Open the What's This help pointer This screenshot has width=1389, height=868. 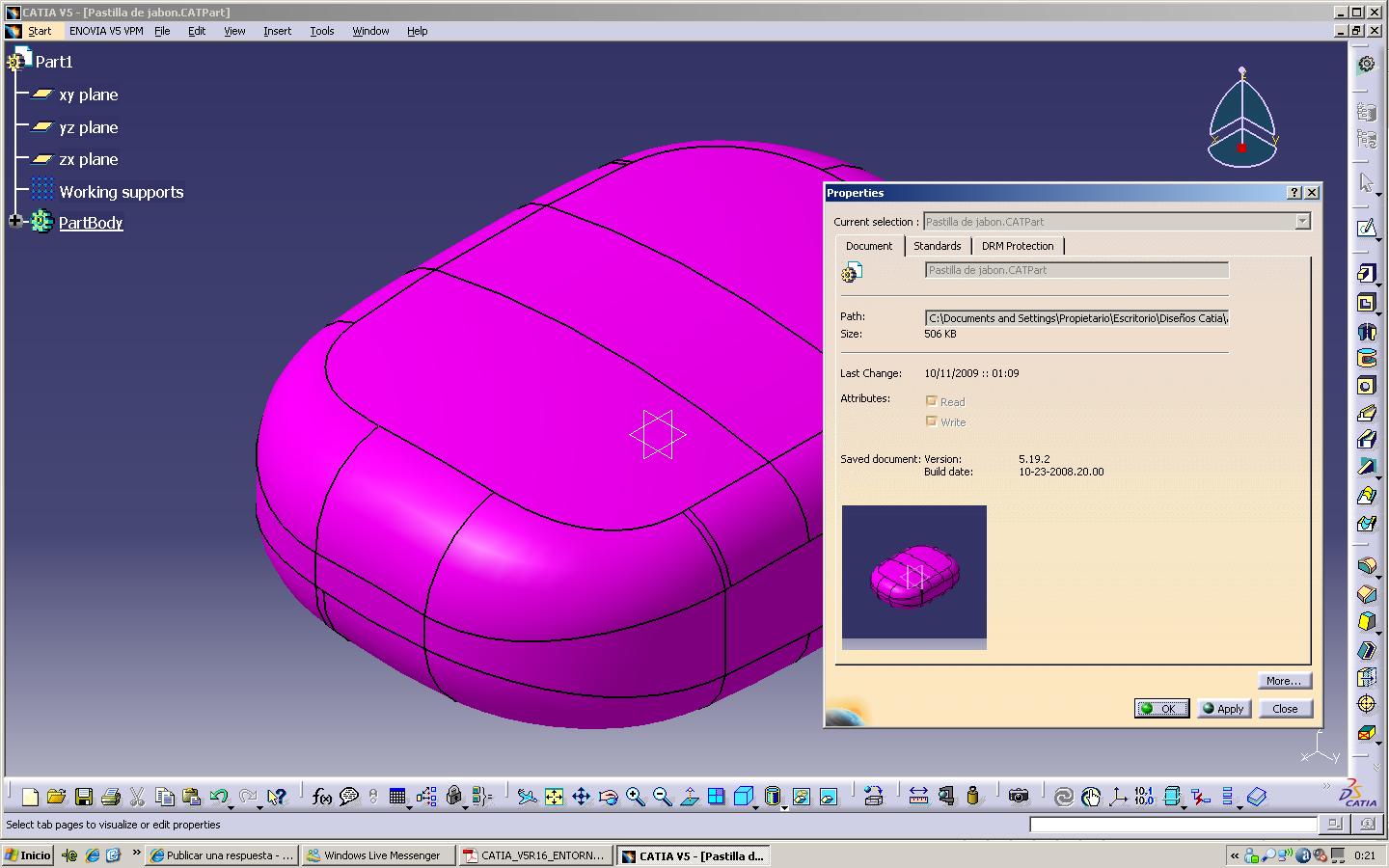coord(276,797)
